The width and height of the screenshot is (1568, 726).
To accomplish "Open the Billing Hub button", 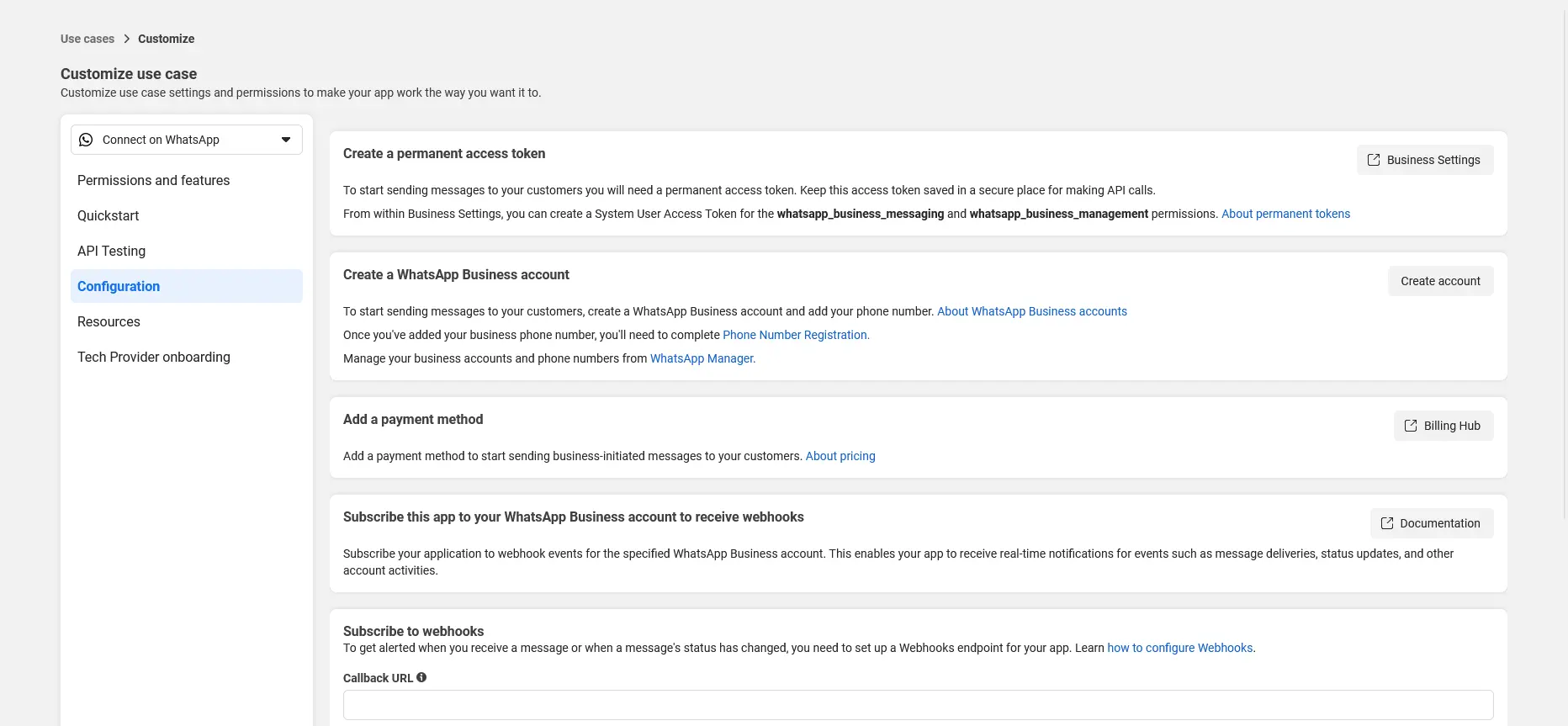I will click(x=1444, y=426).
